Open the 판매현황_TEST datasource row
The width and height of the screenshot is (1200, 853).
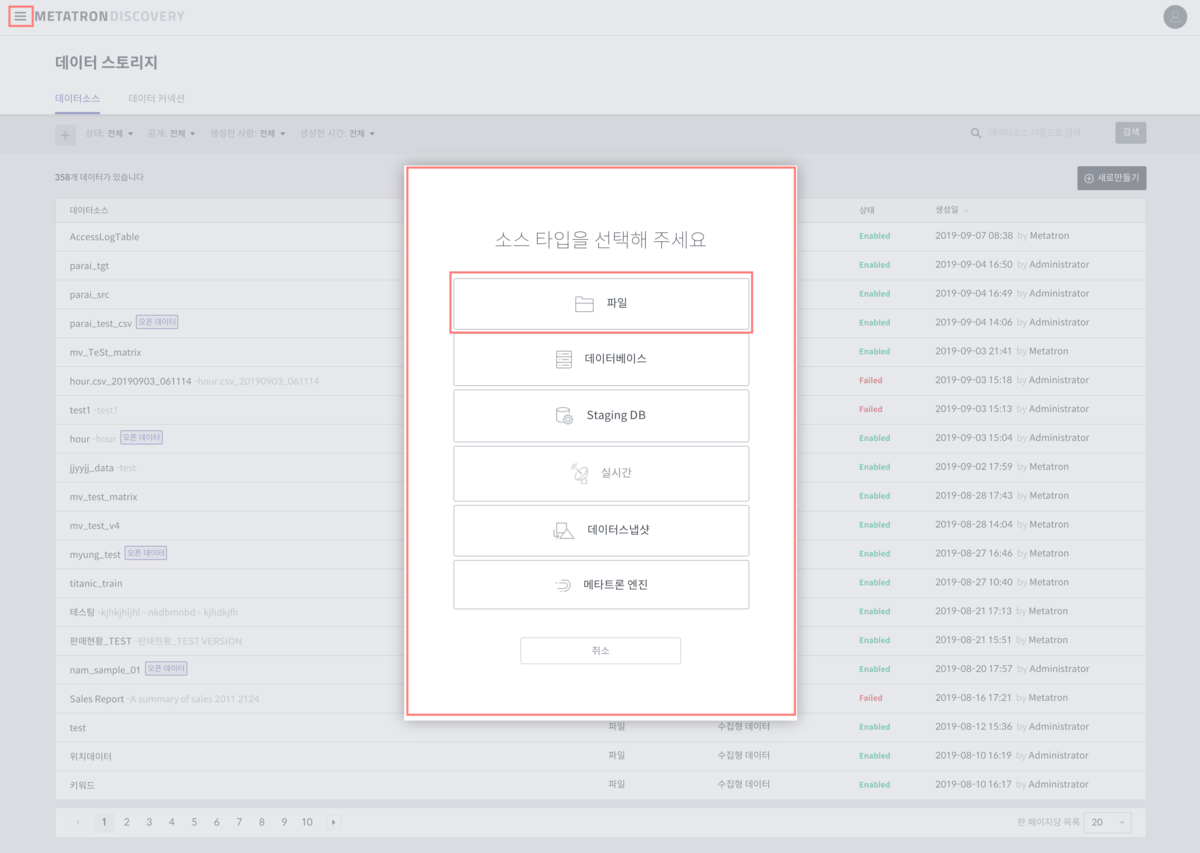pos(600,641)
